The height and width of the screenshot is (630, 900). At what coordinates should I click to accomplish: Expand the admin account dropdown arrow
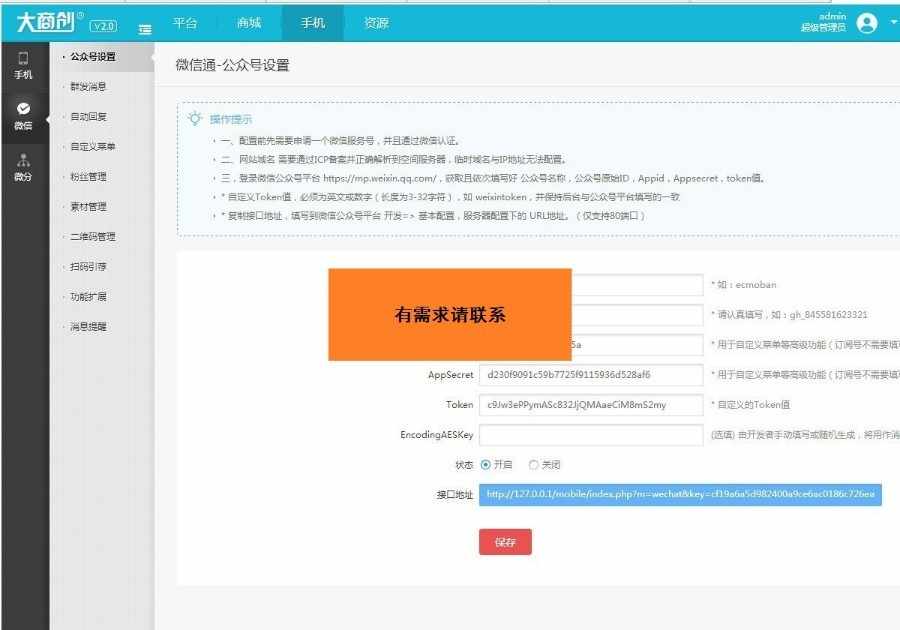[x=894, y=22]
